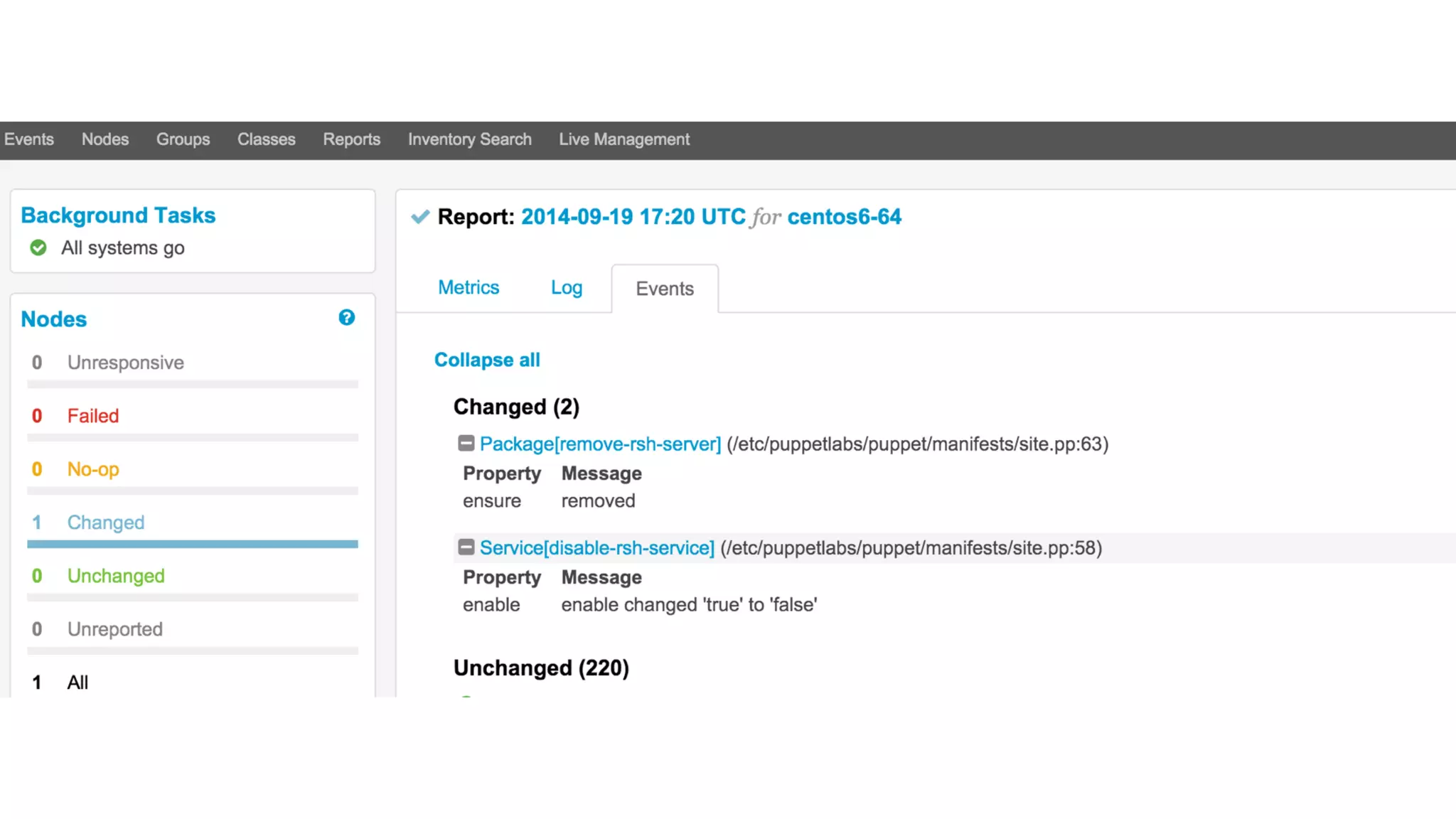This screenshot has height=819, width=1456.
Task: Open the Package[remove-rsh-server] resource link
Action: tap(600, 444)
